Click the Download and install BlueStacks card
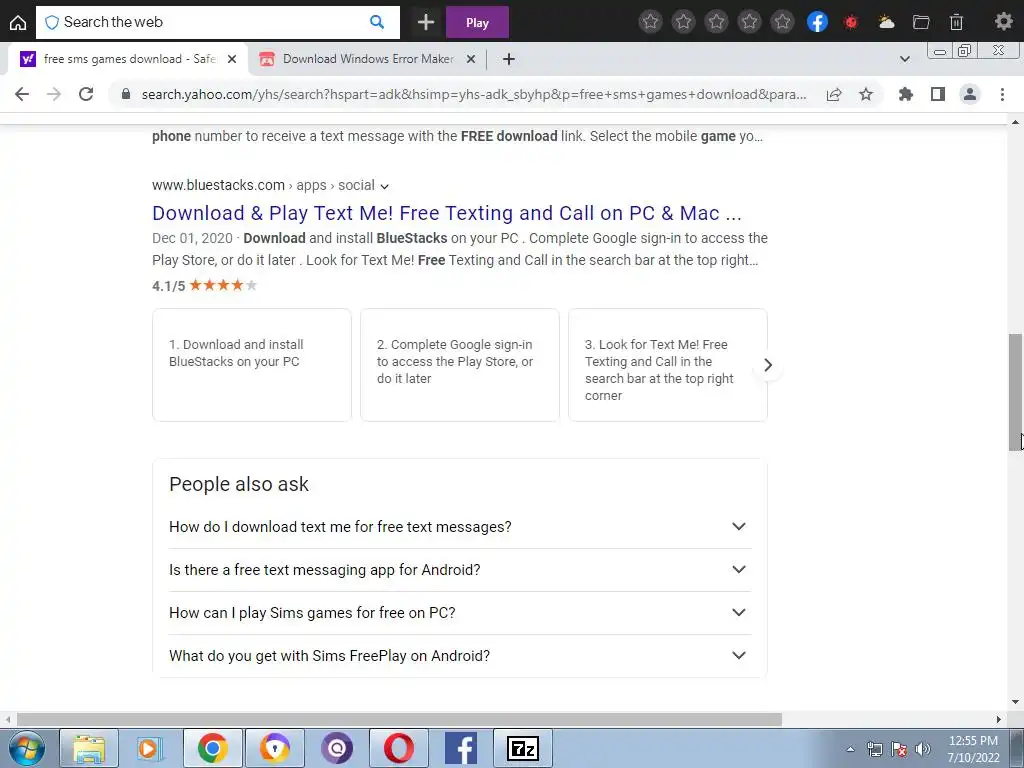This screenshot has width=1024, height=768. (252, 364)
